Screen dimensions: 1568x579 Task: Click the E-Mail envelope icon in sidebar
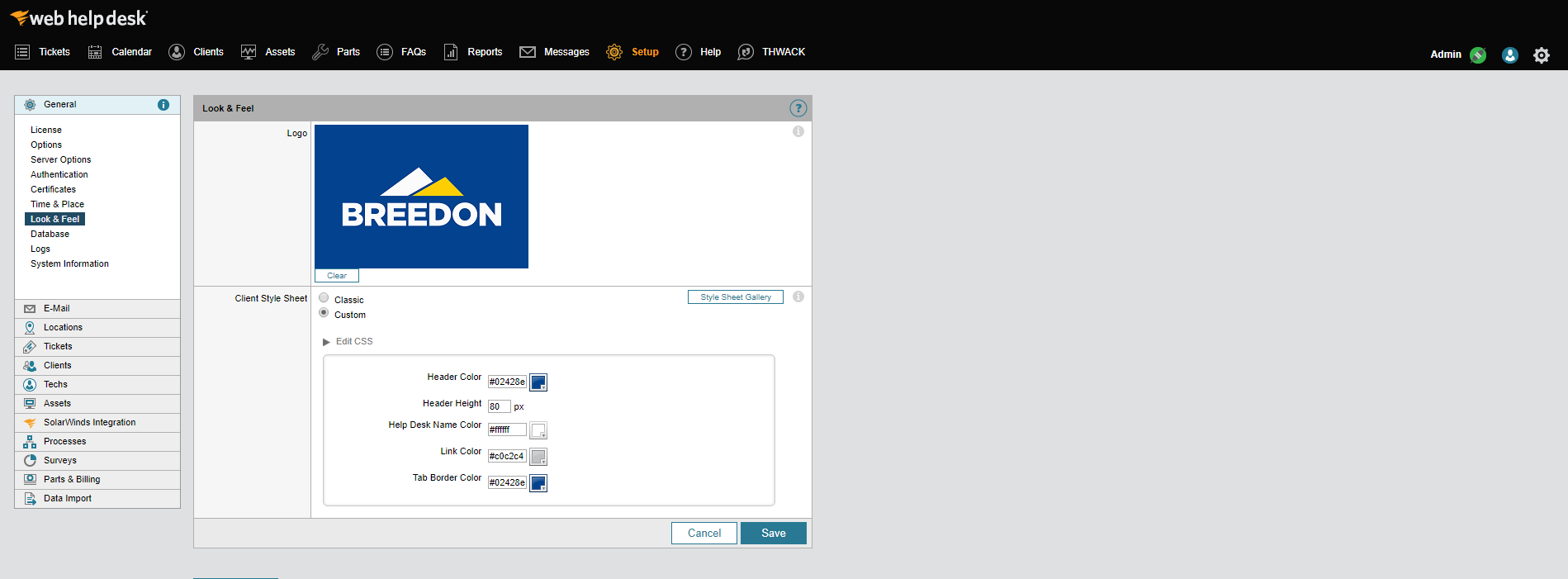30,309
